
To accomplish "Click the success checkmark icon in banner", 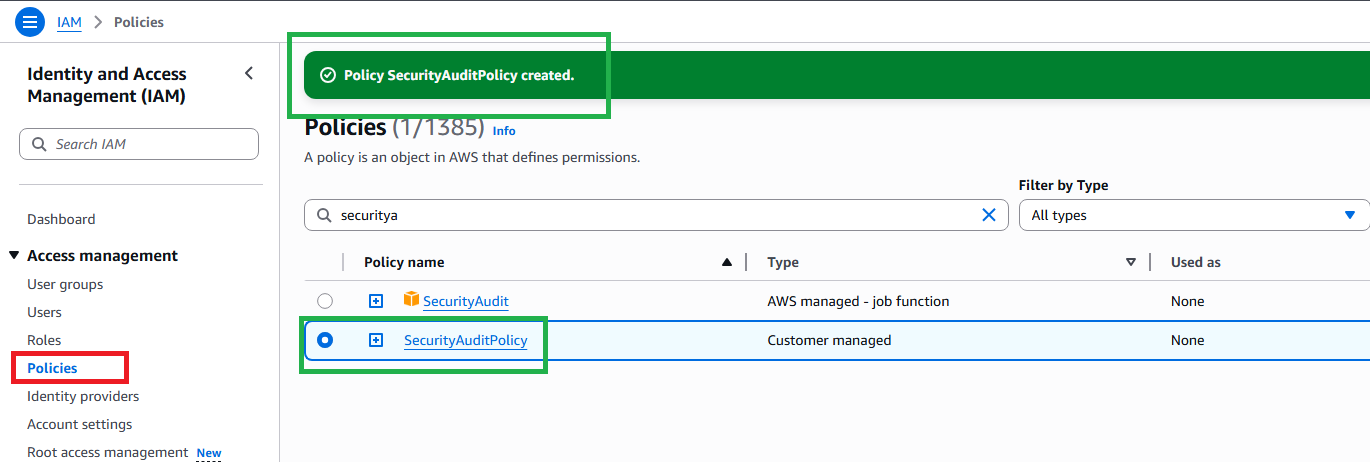I will [327, 75].
